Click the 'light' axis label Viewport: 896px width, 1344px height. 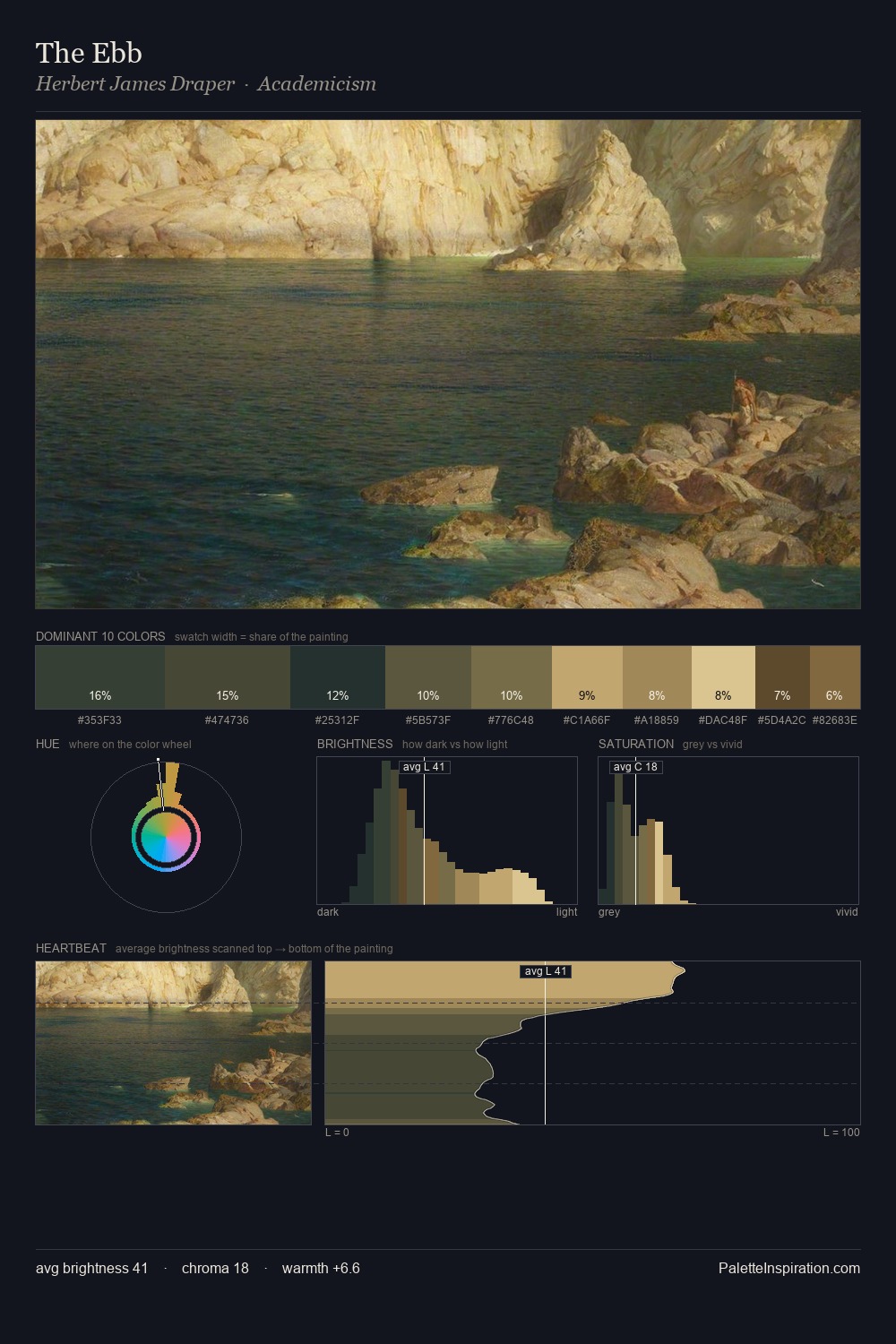[567, 912]
